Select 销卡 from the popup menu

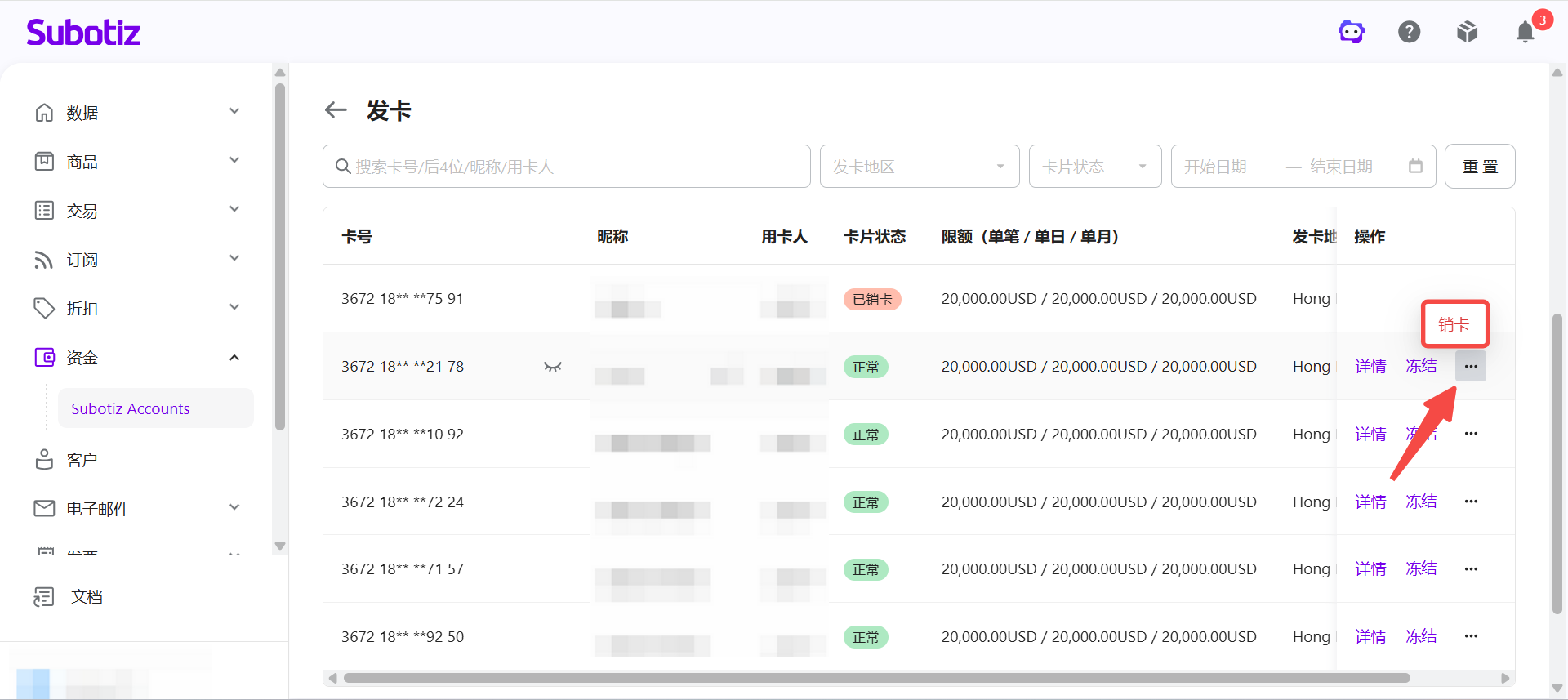coord(1454,324)
